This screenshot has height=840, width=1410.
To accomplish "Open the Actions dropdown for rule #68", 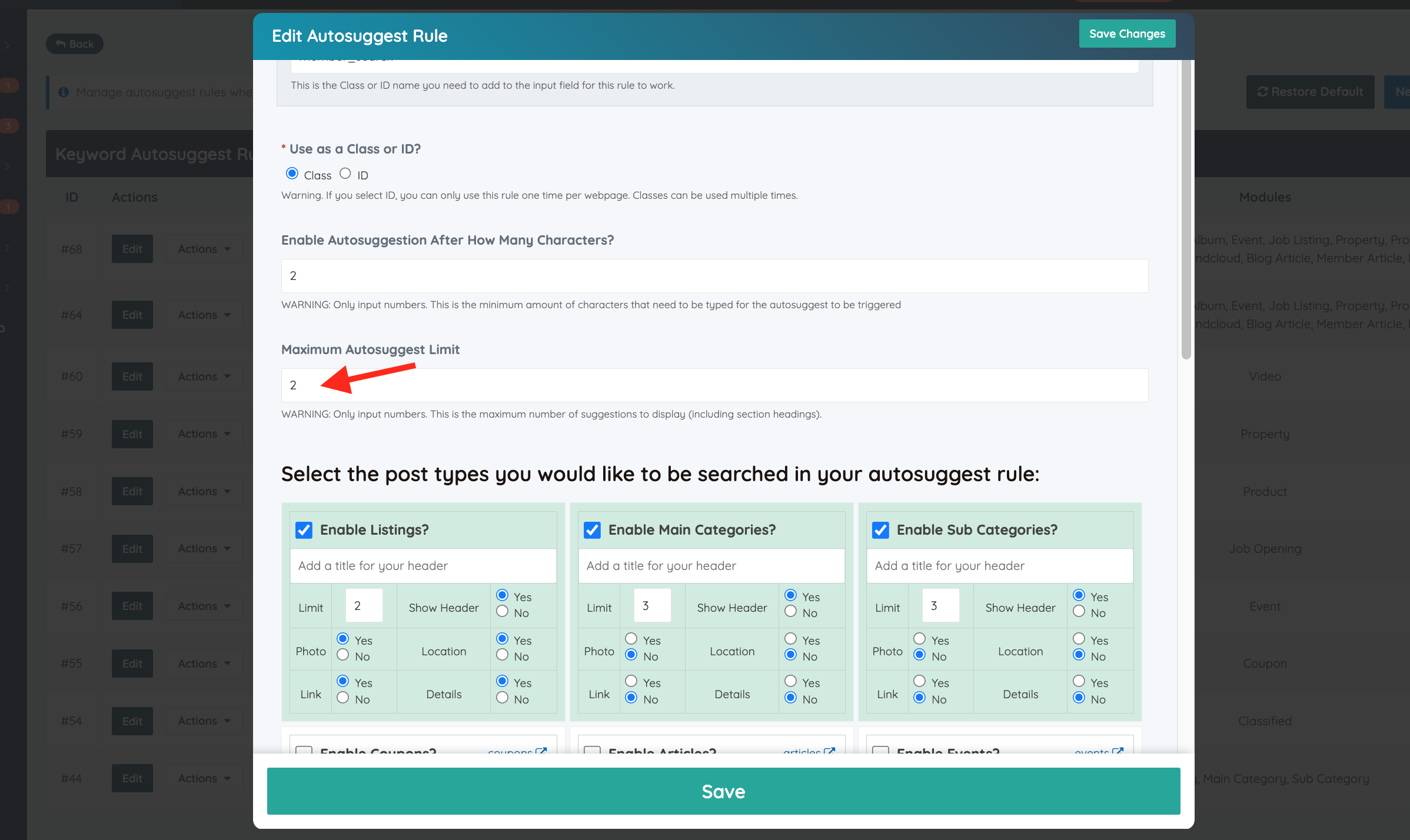I will tap(204, 249).
